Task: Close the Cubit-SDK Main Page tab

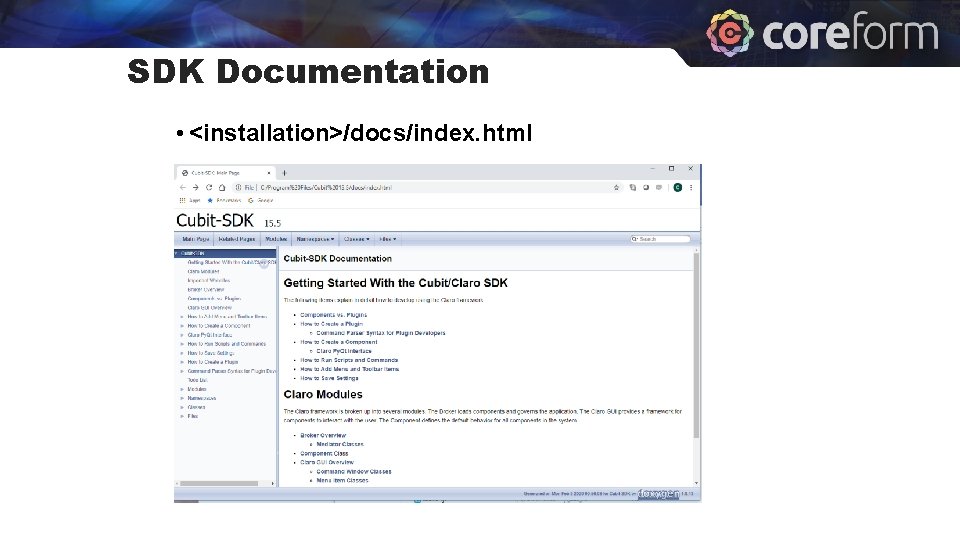Action: tap(269, 173)
